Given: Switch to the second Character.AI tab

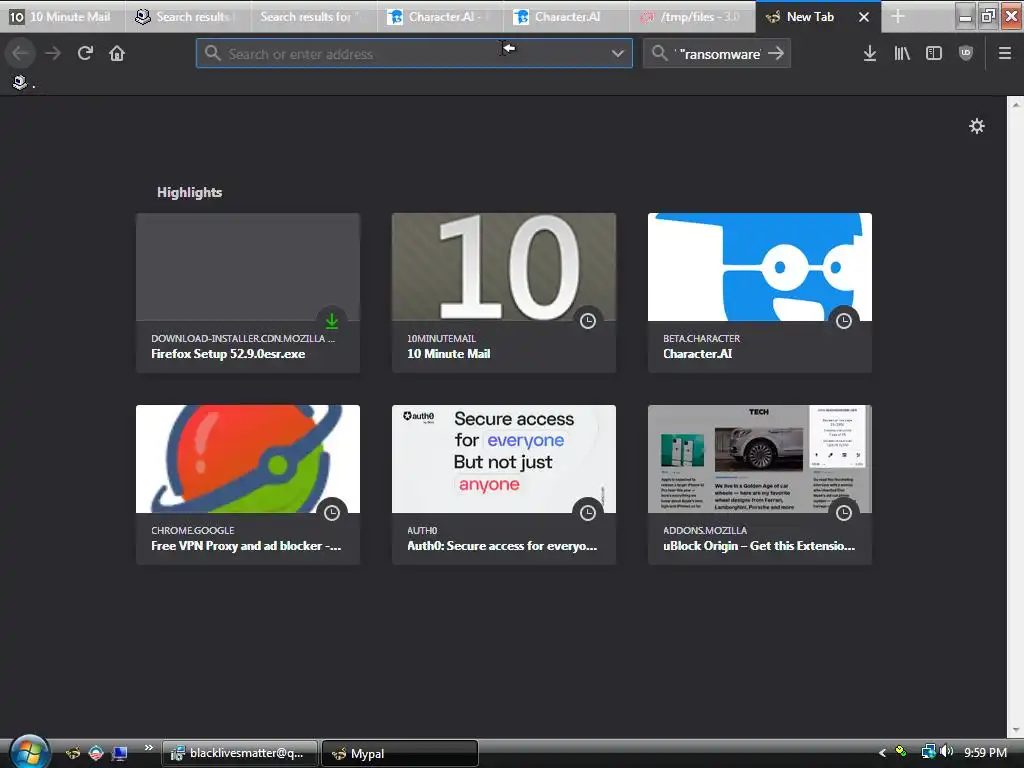Looking at the screenshot, I should click(x=566, y=17).
